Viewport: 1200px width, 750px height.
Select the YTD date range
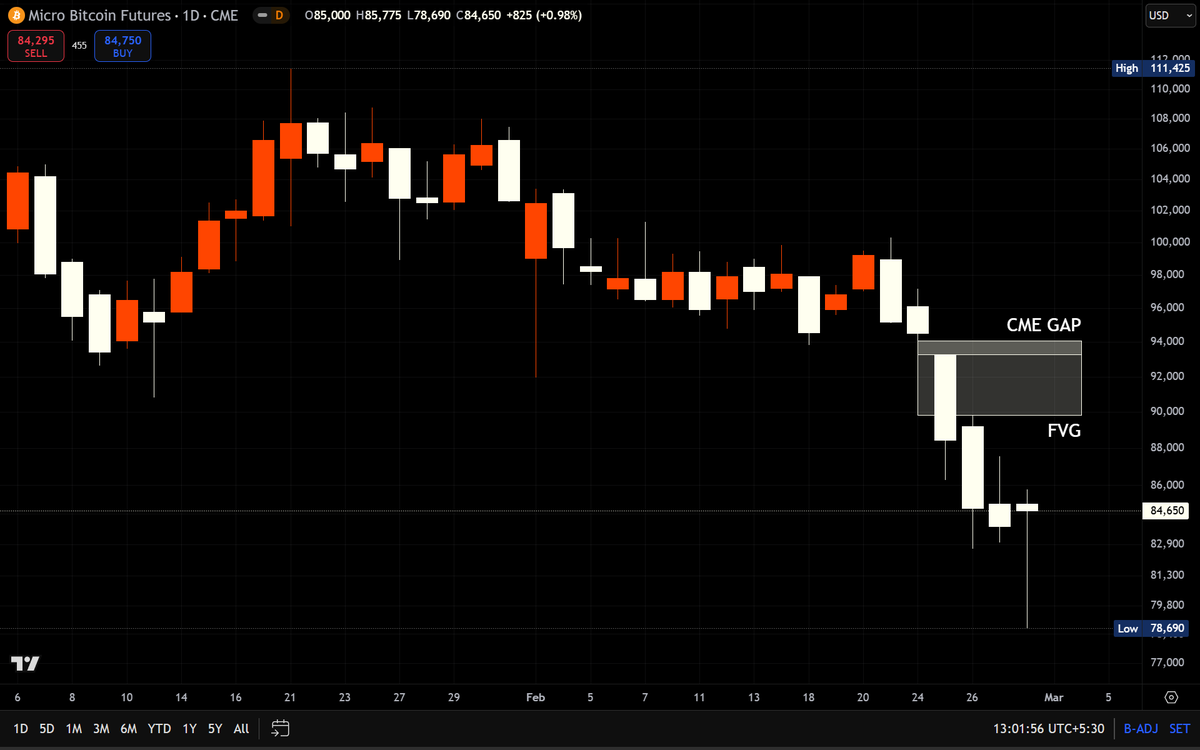point(159,729)
